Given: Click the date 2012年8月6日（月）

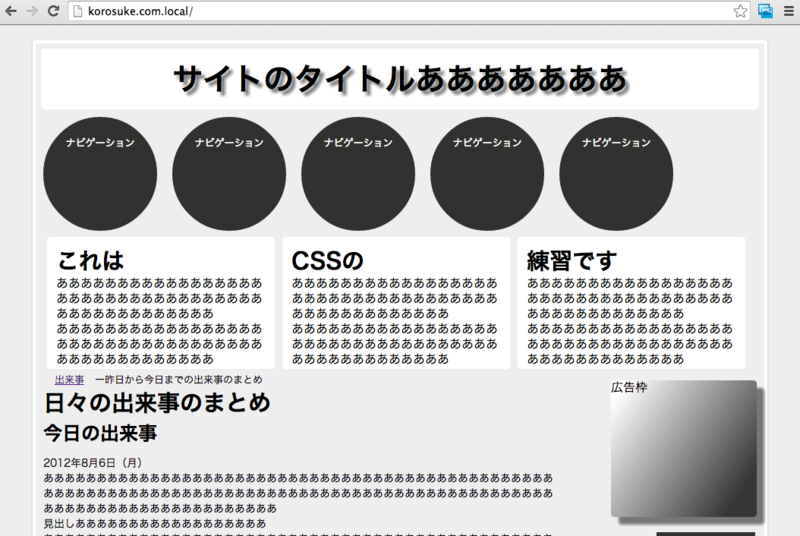Looking at the screenshot, I should (x=93, y=463).
